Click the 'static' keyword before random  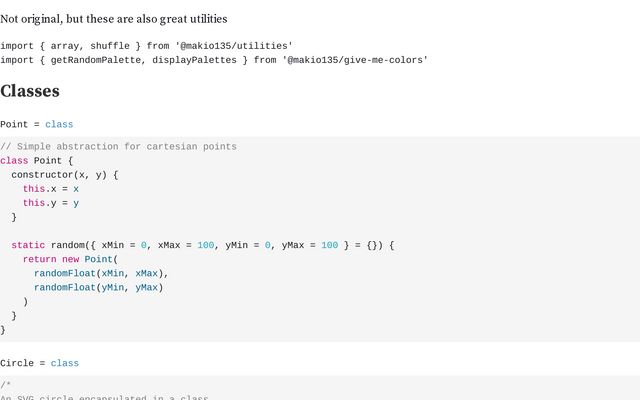pos(28,245)
